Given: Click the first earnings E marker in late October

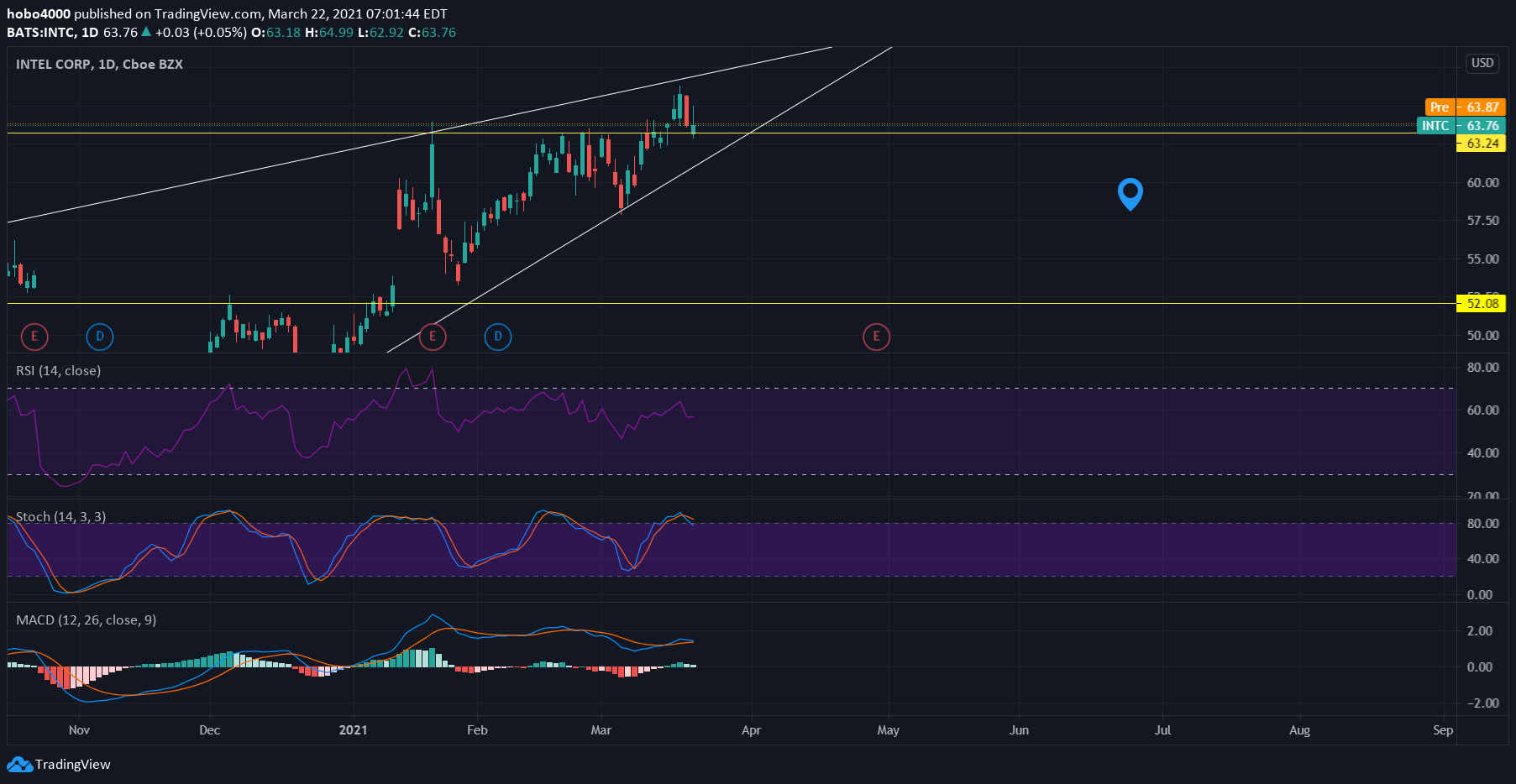Looking at the screenshot, I should [34, 337].
